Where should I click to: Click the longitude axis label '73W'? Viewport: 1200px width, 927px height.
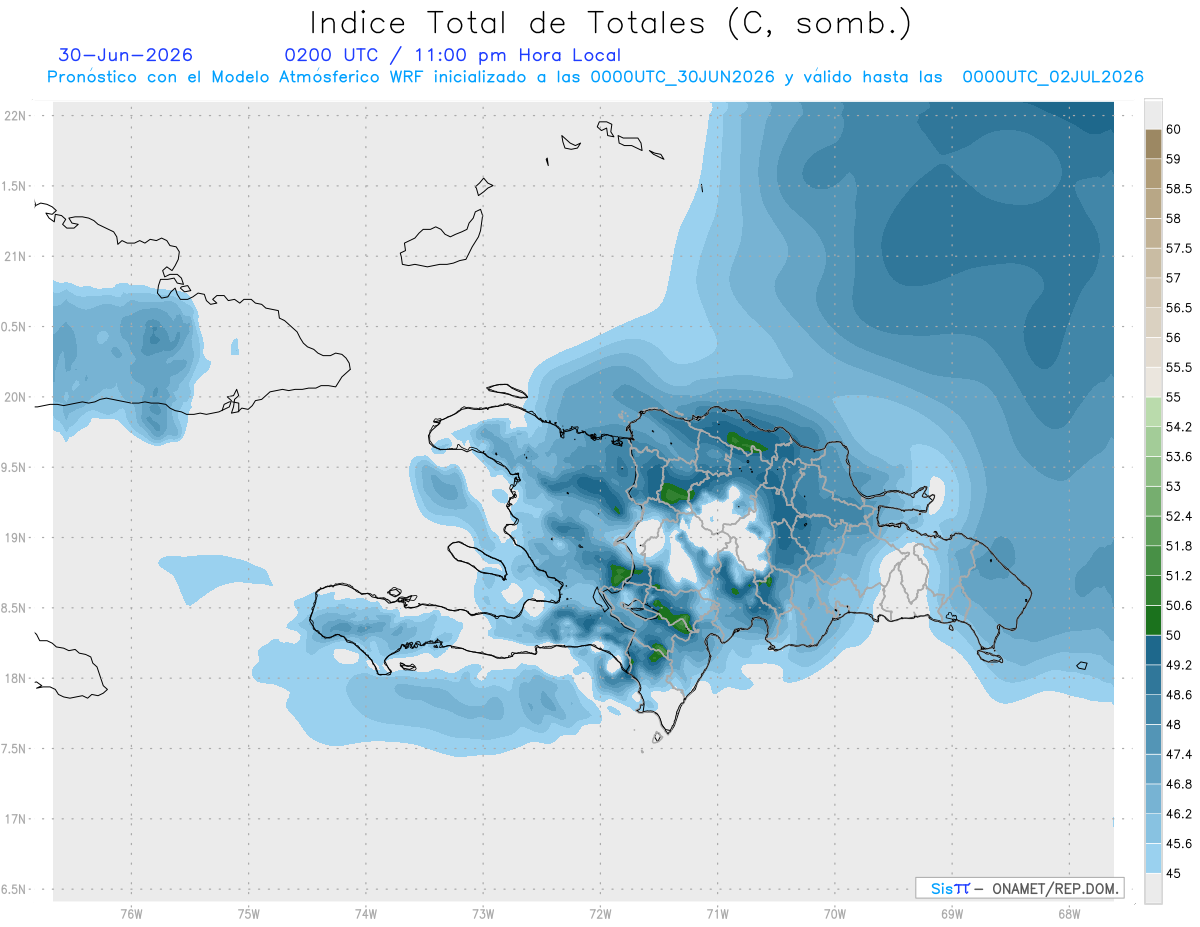(x=483, y=914)
